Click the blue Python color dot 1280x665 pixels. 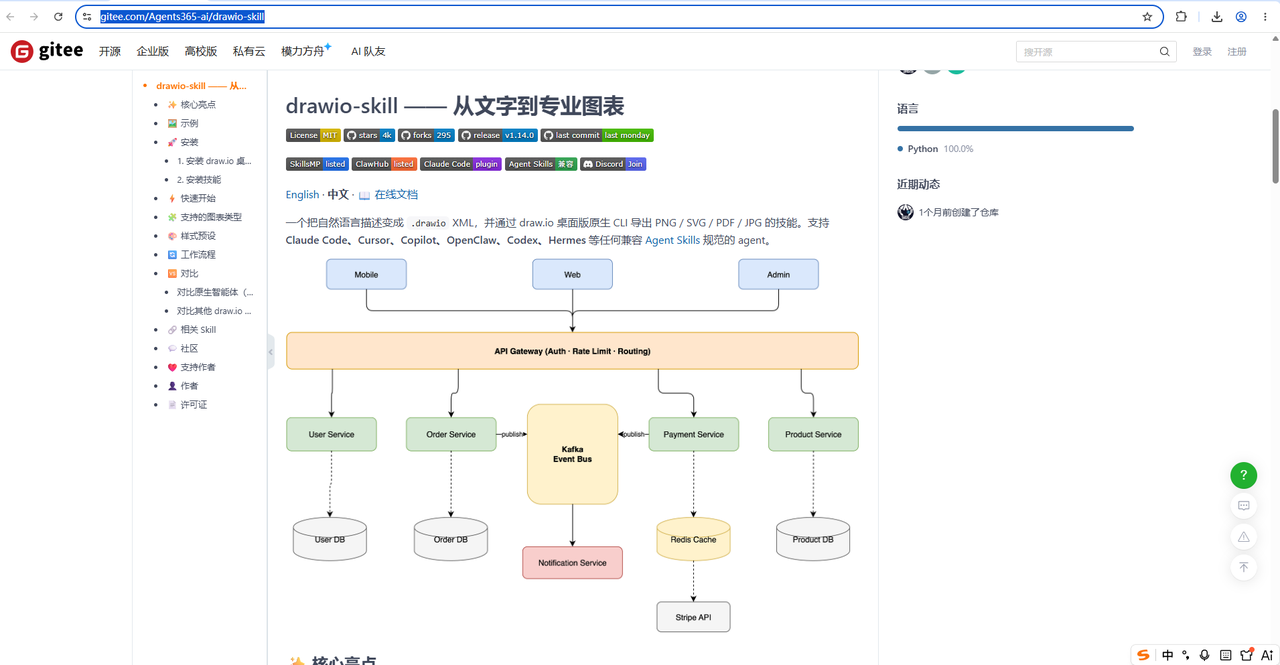(900, 149)
